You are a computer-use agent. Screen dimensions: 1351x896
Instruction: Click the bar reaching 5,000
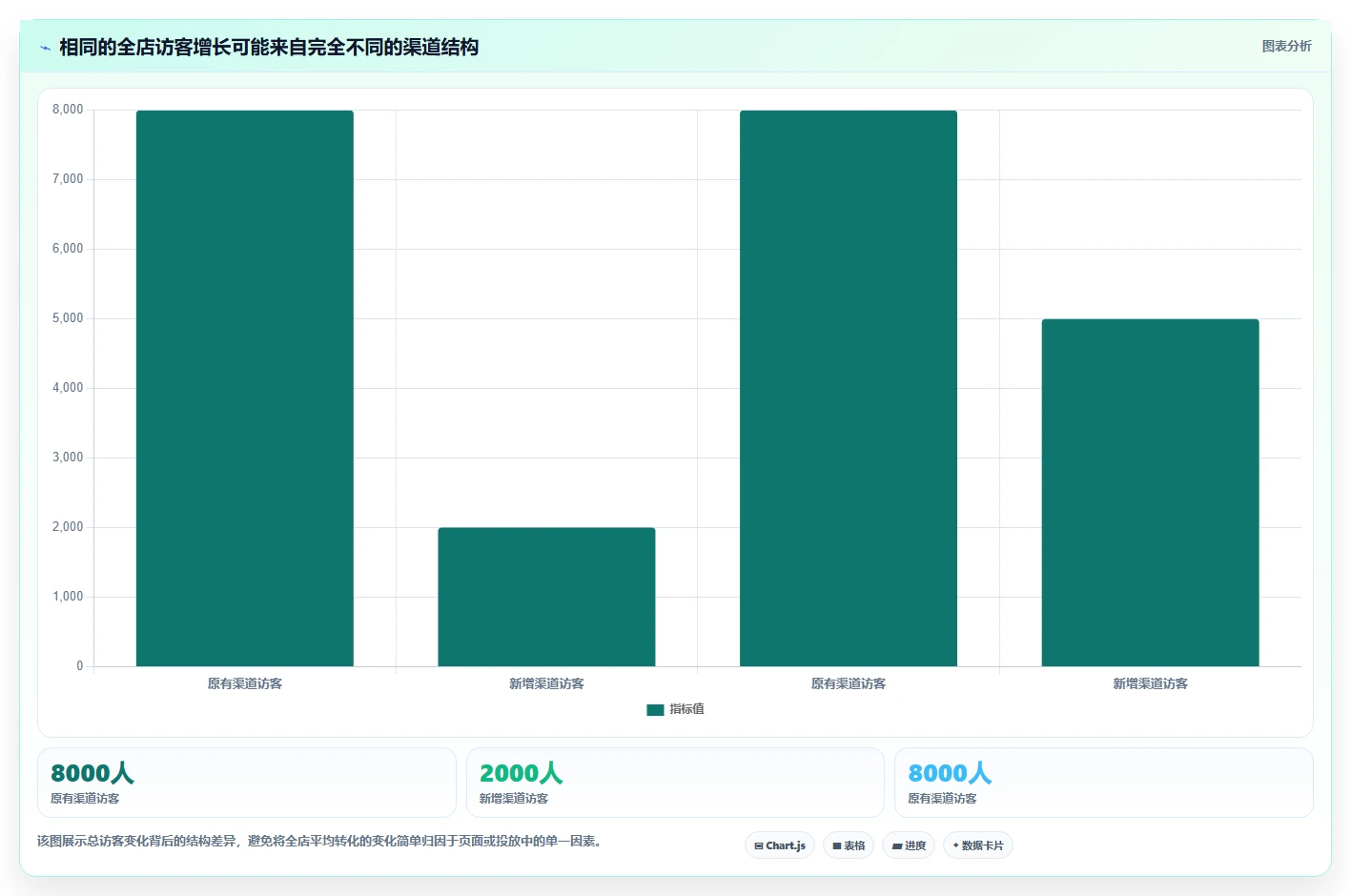1150,493
